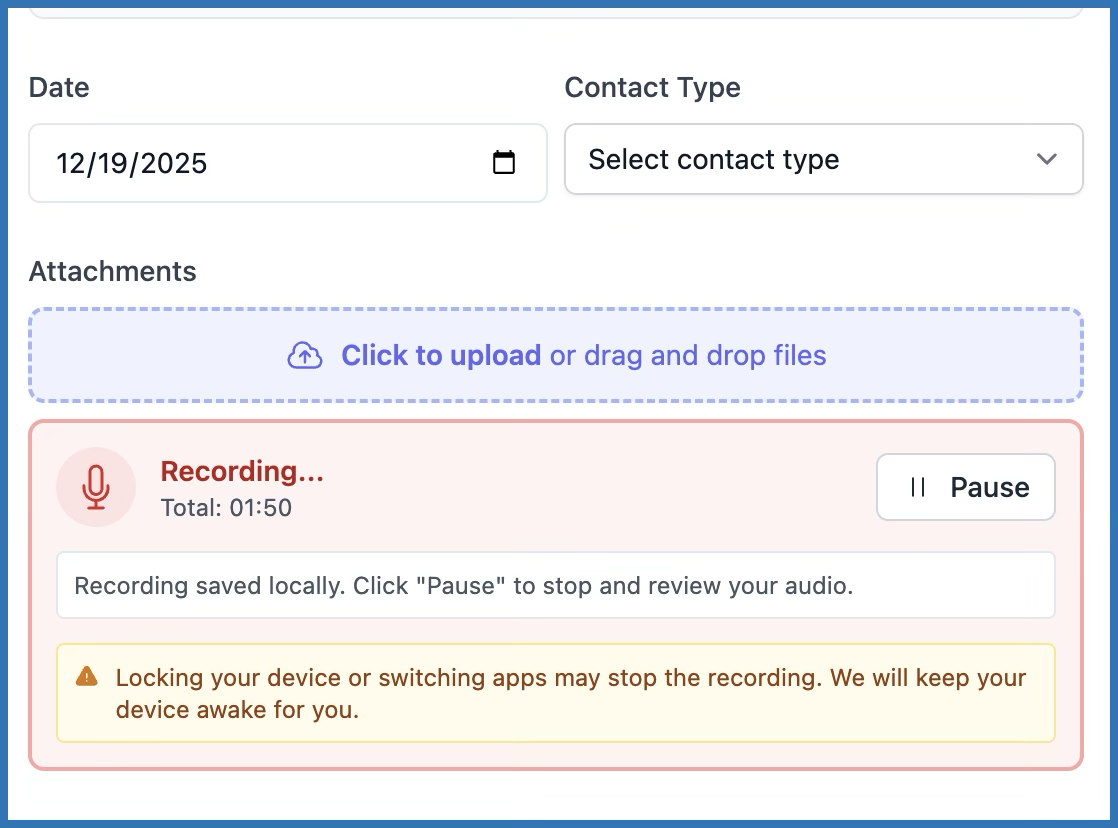Click the Attachments section label
Screen dimensions: 1118x828
coord(113,271)
